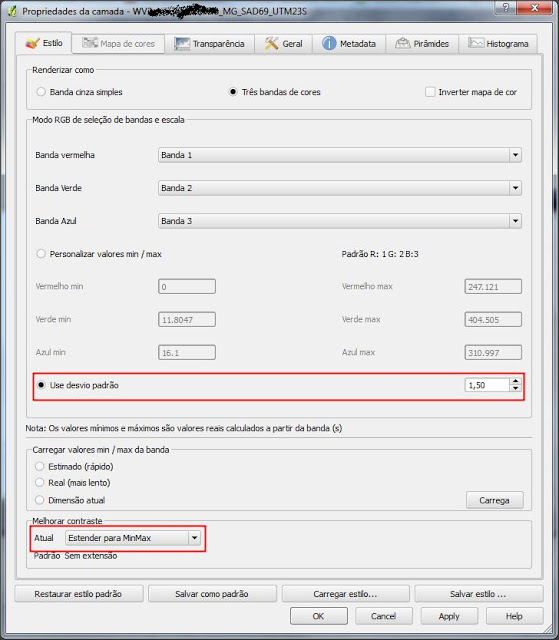Click the Estilo tab brush icon
This screenshot has width=559, height=640.
pyautogui.click(x=32, y=43)
